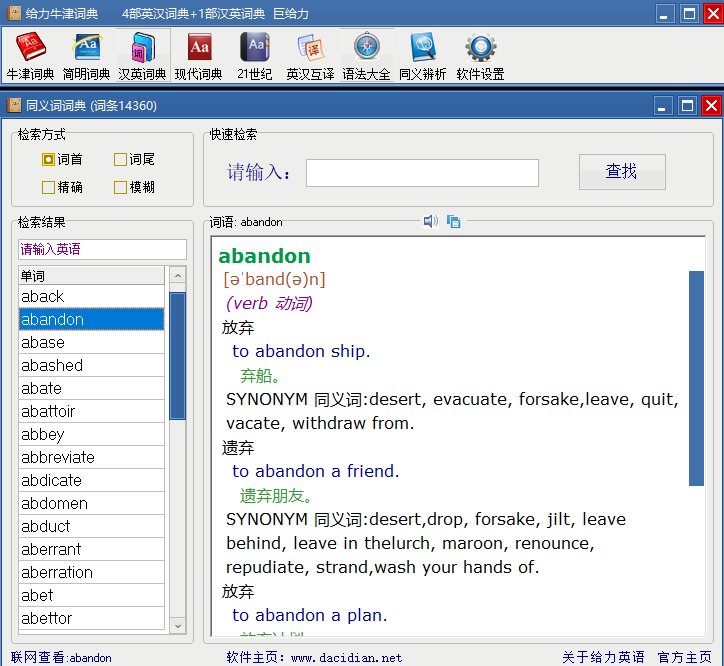Screen dimensions: 724x666
Task: Click the 查找 search button
Action: 622,172
